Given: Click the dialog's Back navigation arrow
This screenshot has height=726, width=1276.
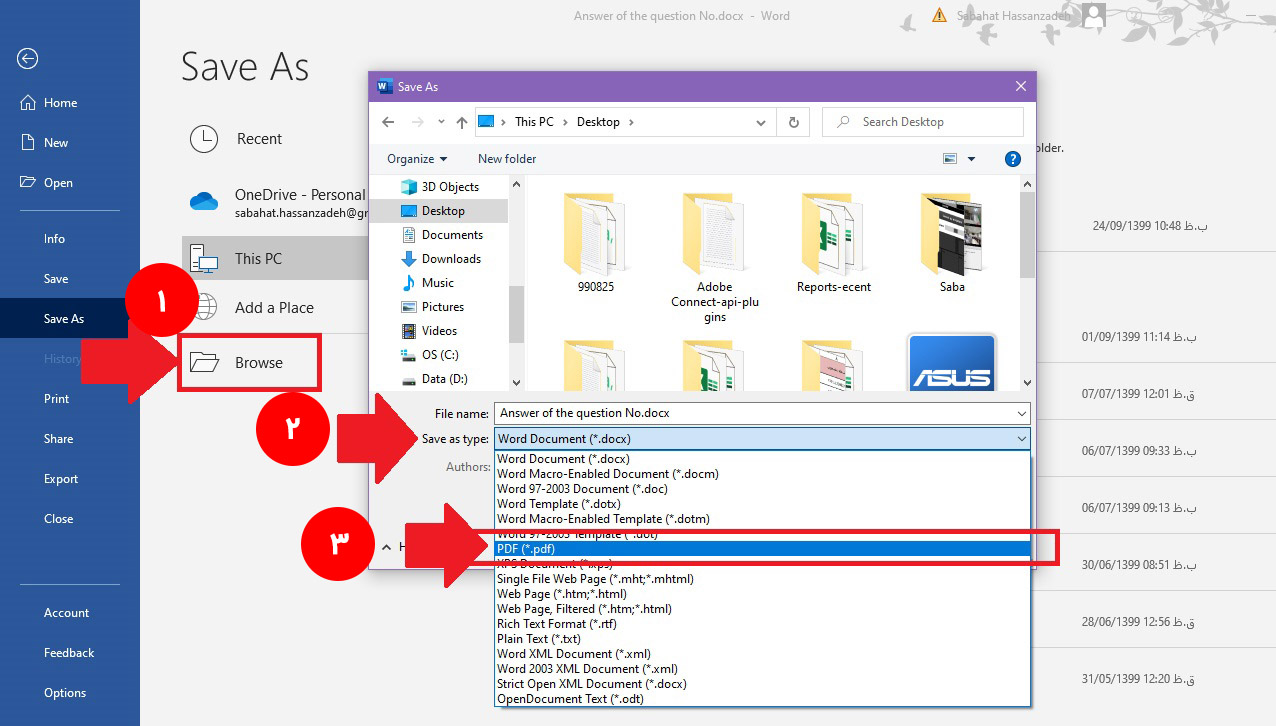Looking at the screenshot, I should pos(389,122).
